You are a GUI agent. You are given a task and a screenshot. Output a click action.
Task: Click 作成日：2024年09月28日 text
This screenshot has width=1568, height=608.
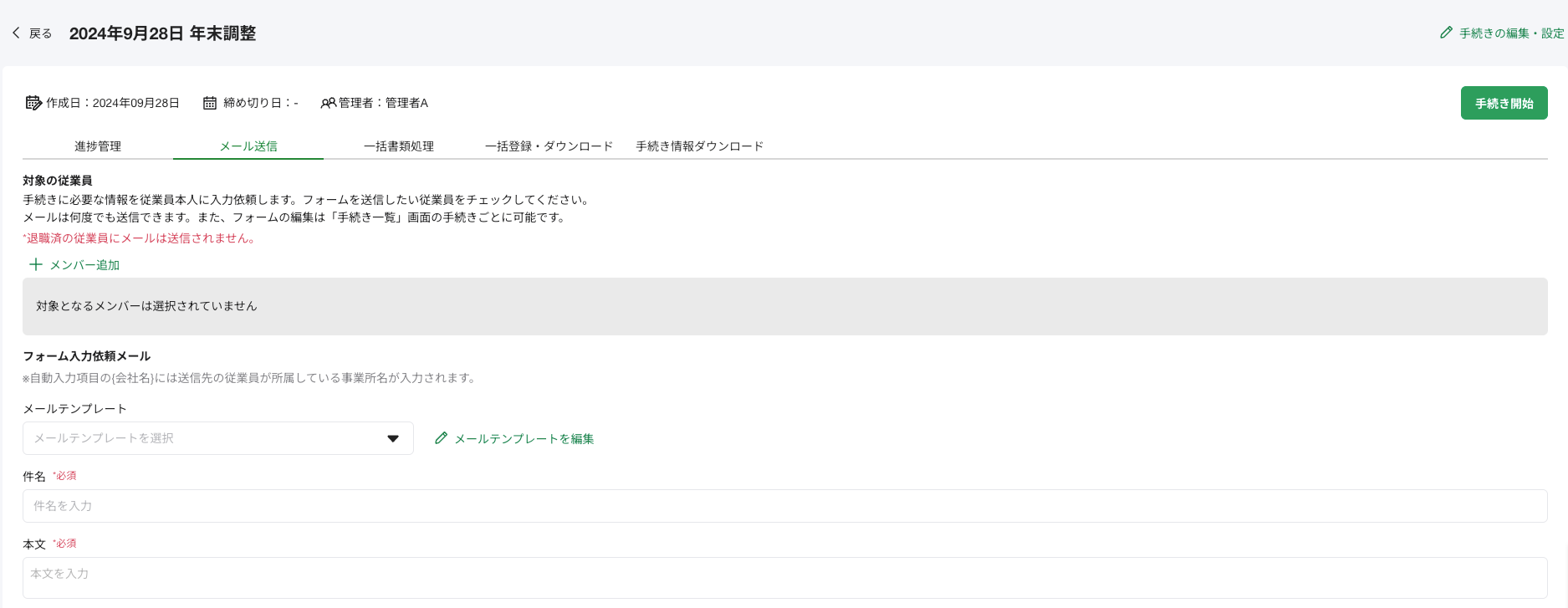click(113, 103)
